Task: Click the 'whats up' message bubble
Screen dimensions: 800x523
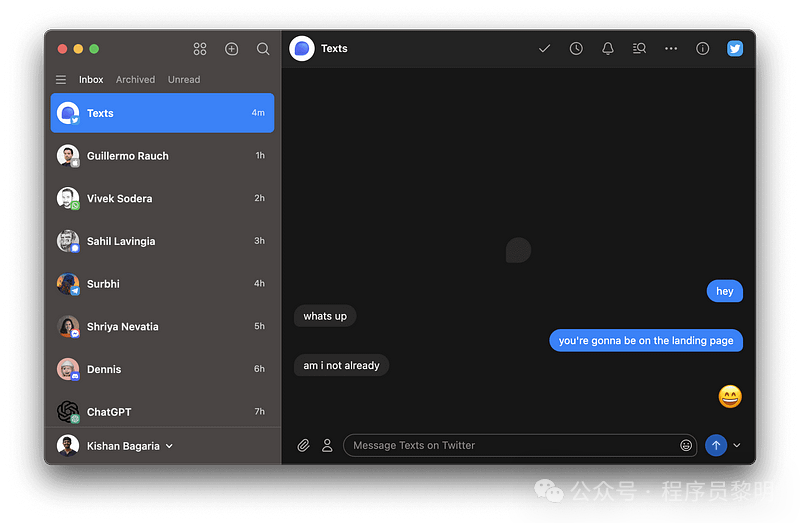Action: point(325,316)
